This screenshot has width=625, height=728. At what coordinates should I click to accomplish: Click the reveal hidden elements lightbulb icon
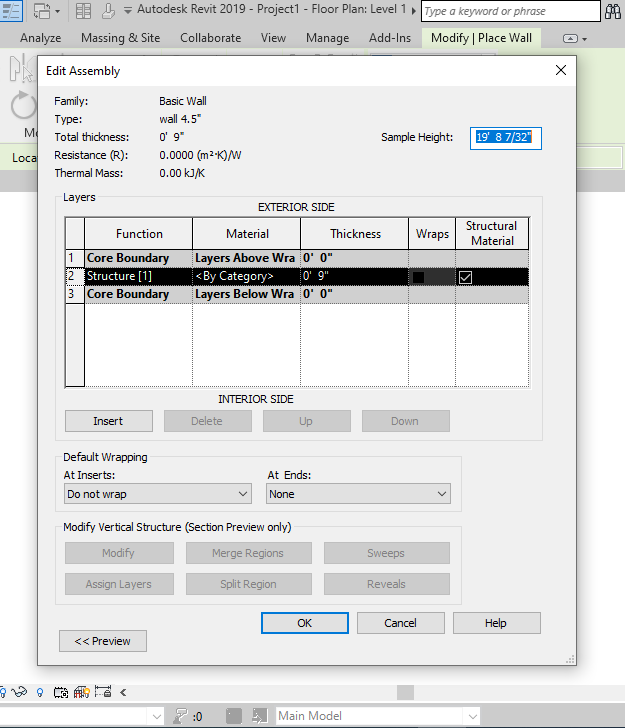pyautogui.click(x=40, y=693)
